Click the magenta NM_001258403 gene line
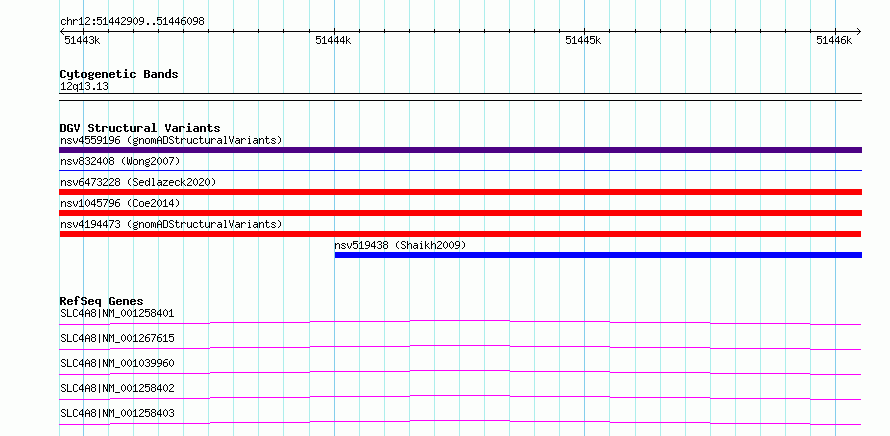The image size is (890, 436). point(460,422)
